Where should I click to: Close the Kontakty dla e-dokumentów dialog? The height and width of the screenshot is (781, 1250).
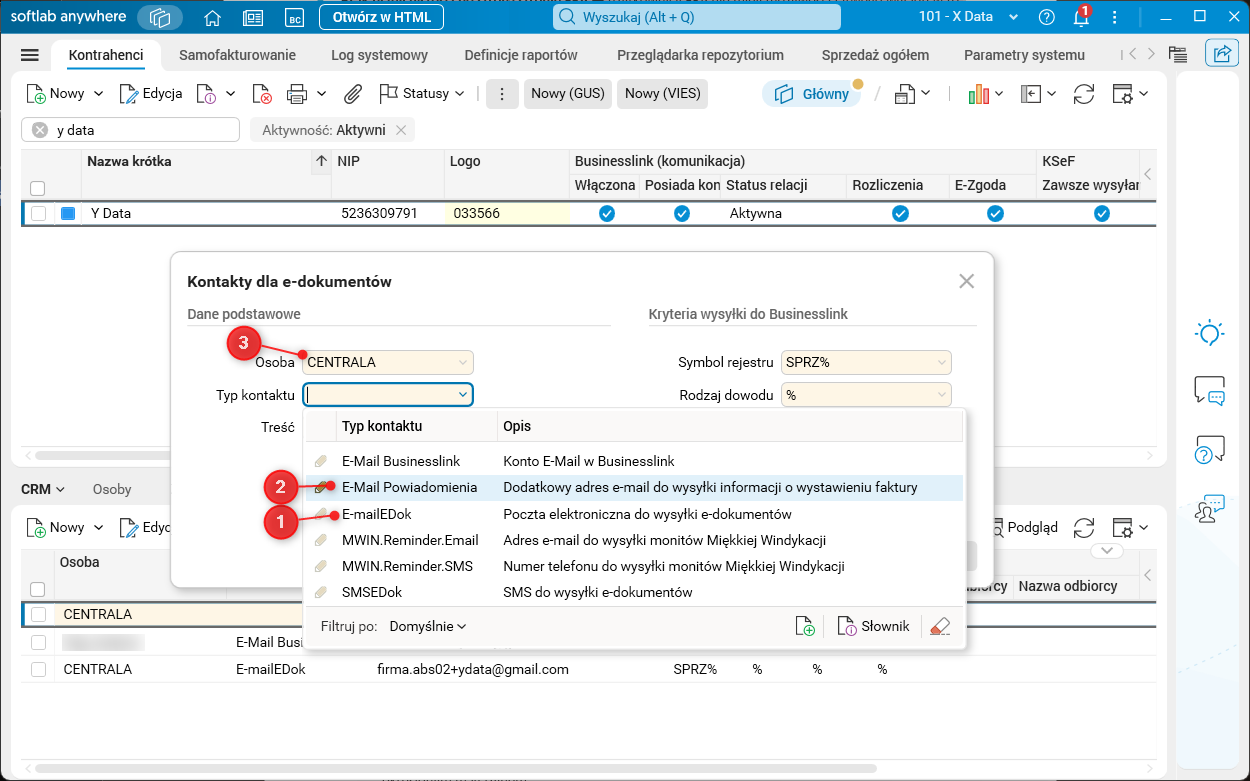[966, 281]
